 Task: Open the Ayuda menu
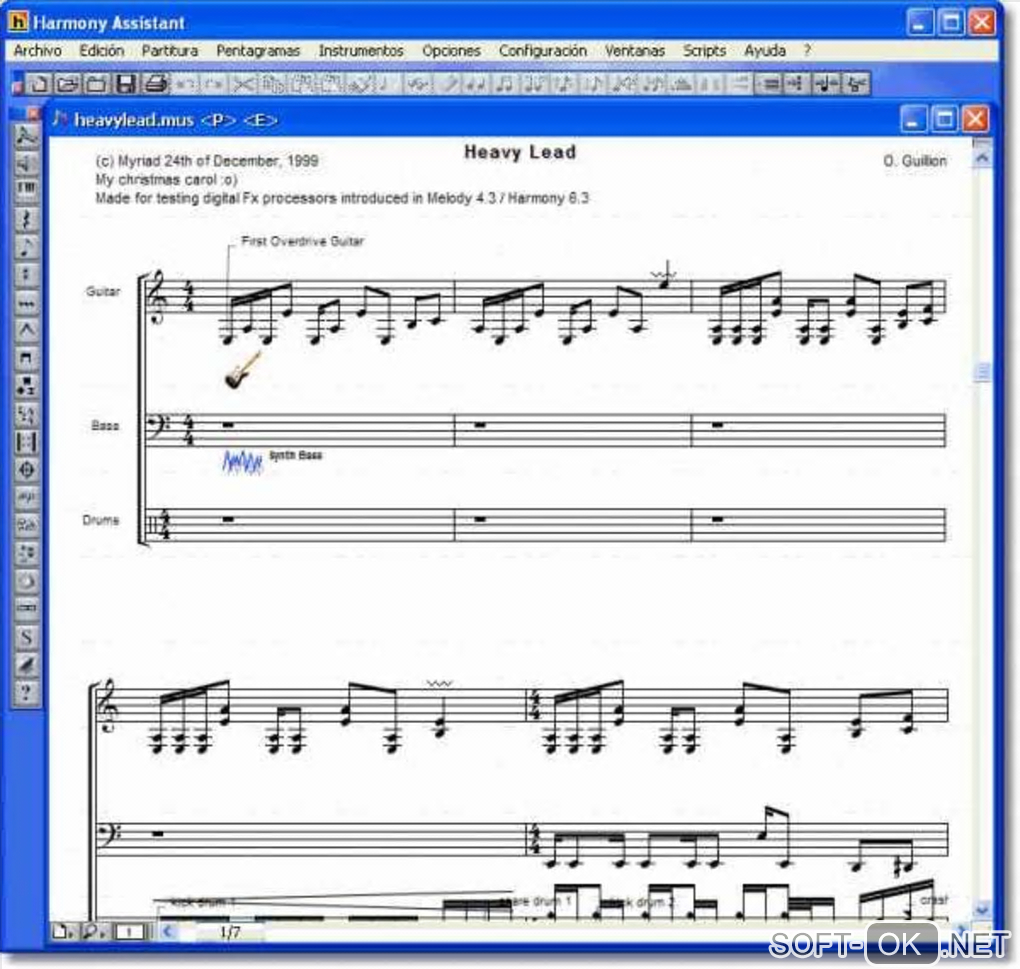click(x=765, y=51)
